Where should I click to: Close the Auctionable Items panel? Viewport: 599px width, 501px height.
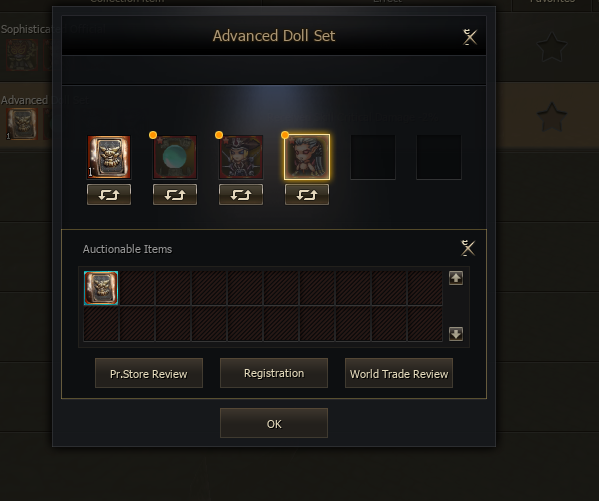tap(468, 248)
